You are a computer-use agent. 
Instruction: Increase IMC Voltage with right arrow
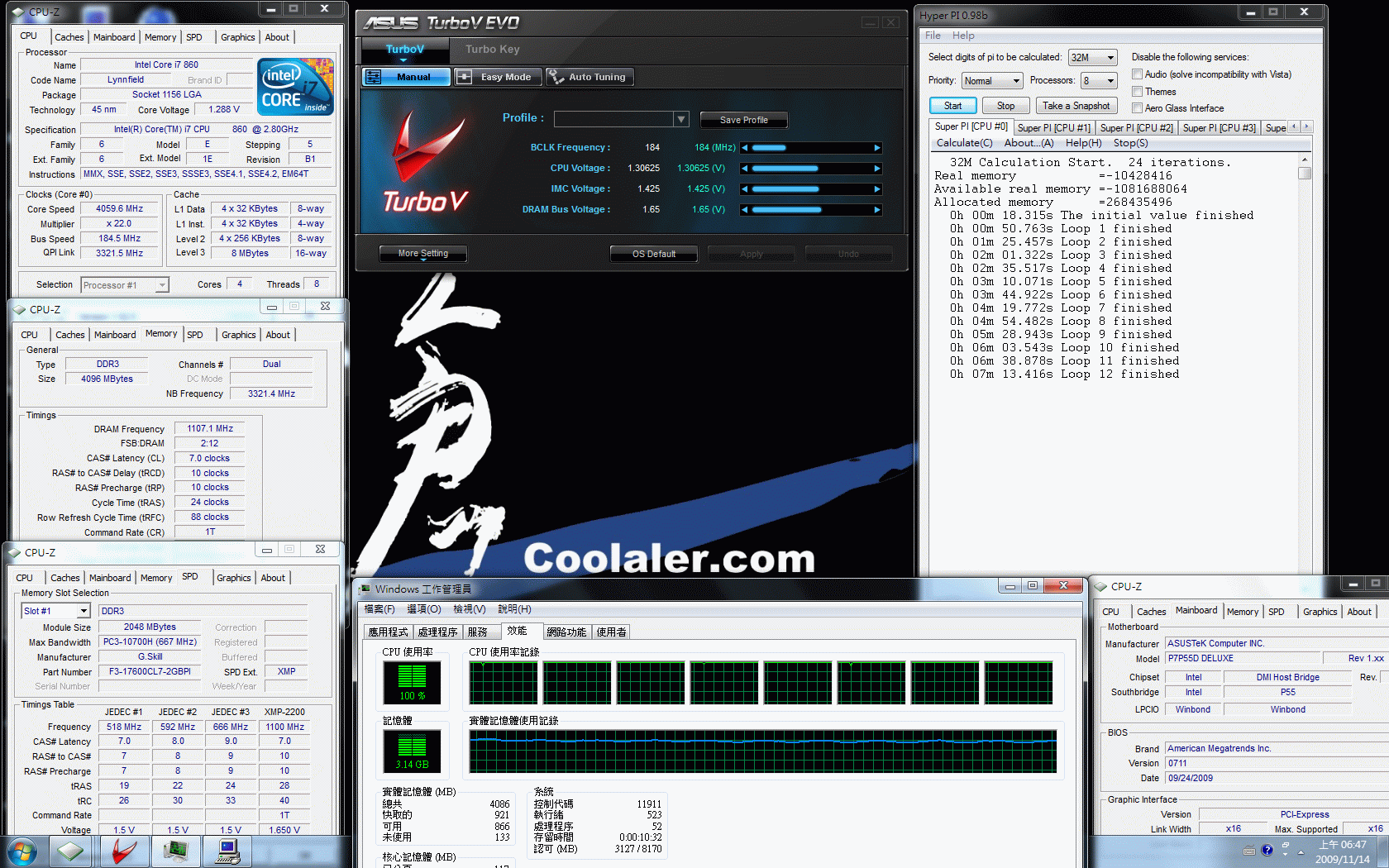(877, 189)
